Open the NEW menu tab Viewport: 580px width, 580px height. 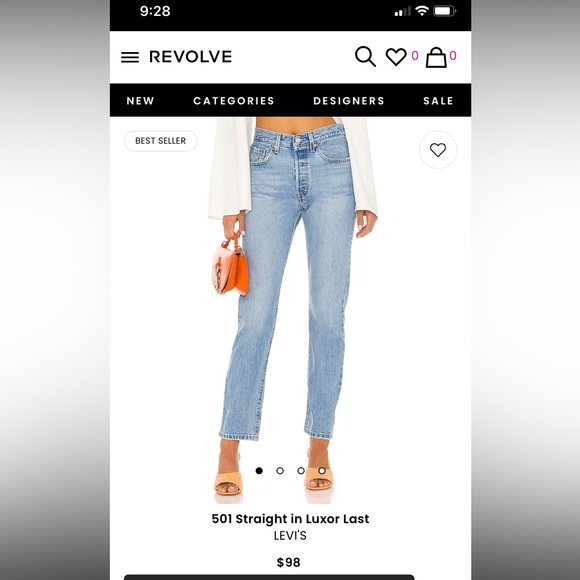tap(141, 101)
